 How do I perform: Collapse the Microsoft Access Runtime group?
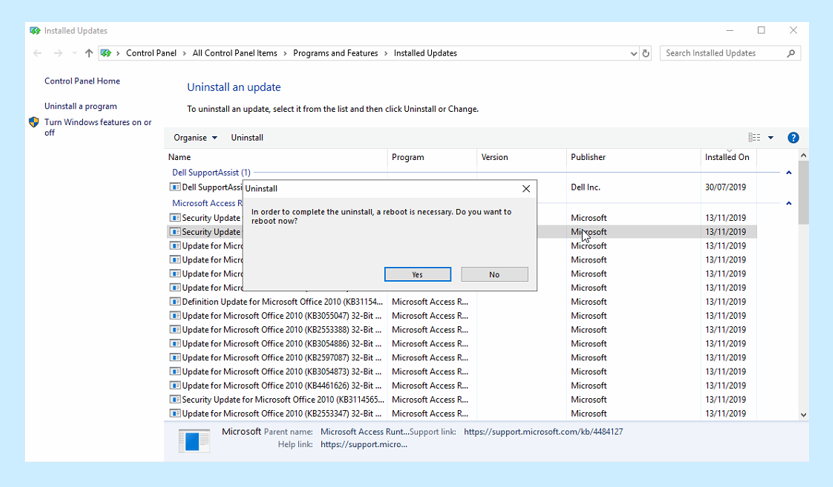click(788, 203)
